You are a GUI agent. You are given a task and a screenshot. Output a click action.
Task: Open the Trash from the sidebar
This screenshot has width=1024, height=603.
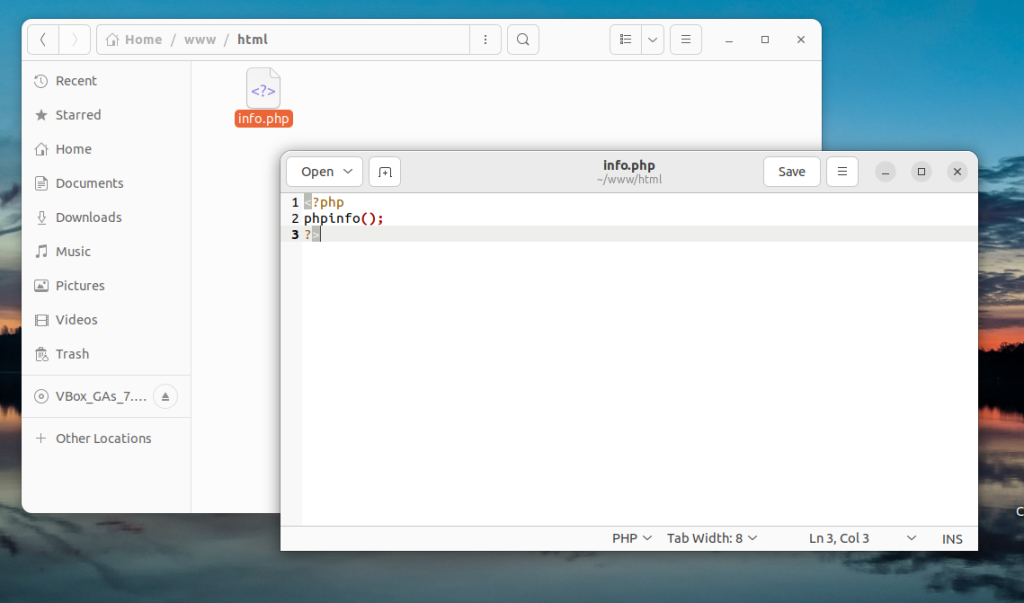[x=71, y=353]
